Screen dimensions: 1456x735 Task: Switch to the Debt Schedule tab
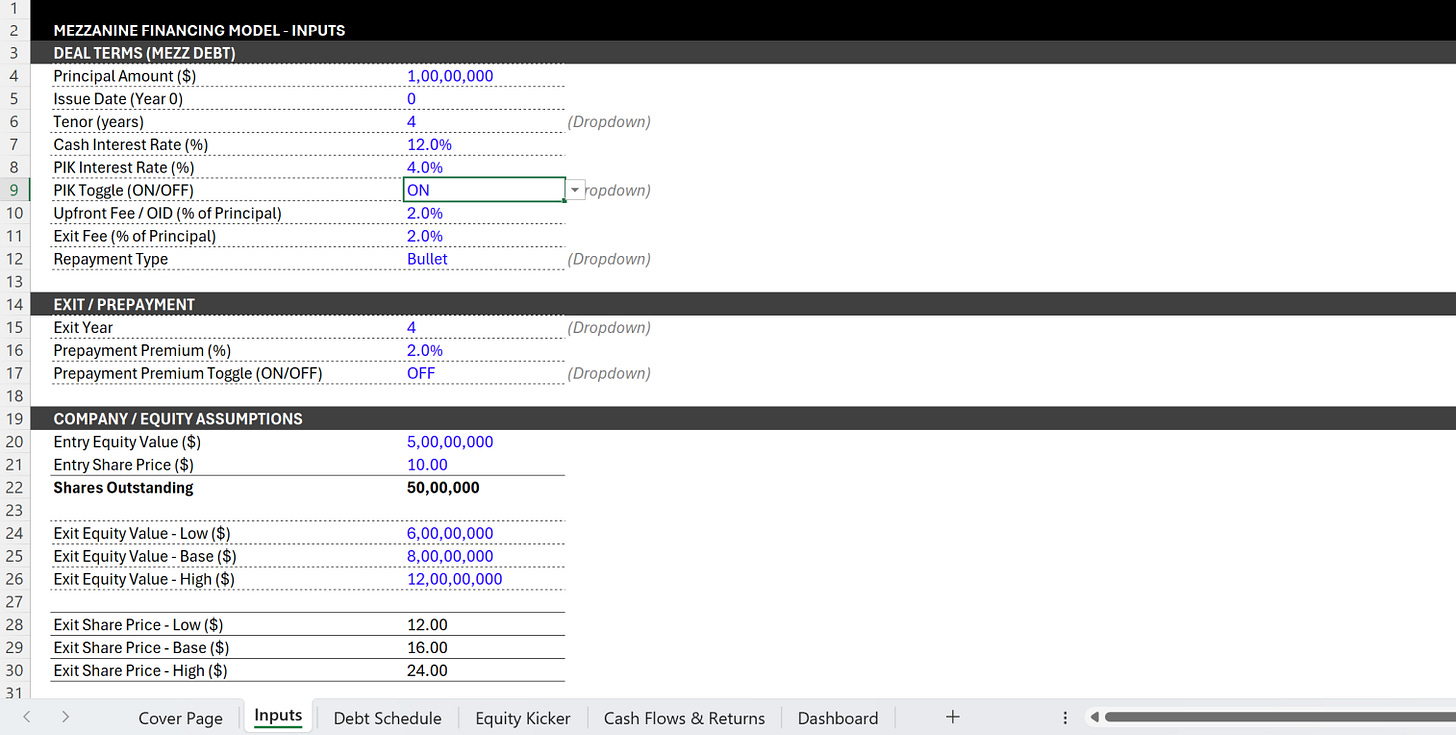pos(387,717)
